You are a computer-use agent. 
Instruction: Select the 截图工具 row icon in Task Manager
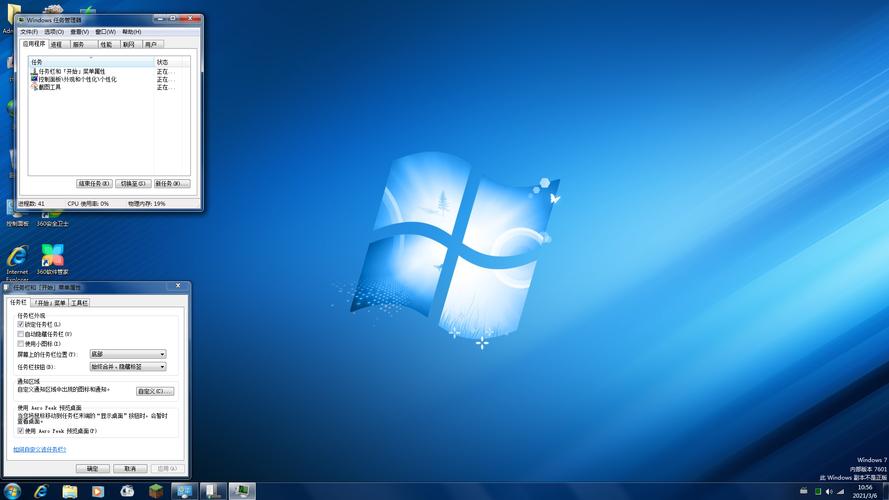(34, 87)
